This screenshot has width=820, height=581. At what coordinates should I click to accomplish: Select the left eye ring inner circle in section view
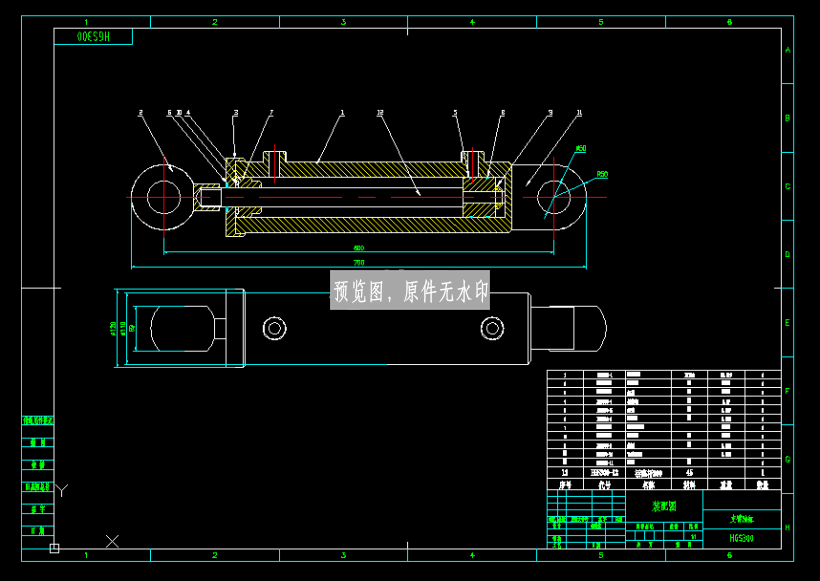[x=164, y=197]
